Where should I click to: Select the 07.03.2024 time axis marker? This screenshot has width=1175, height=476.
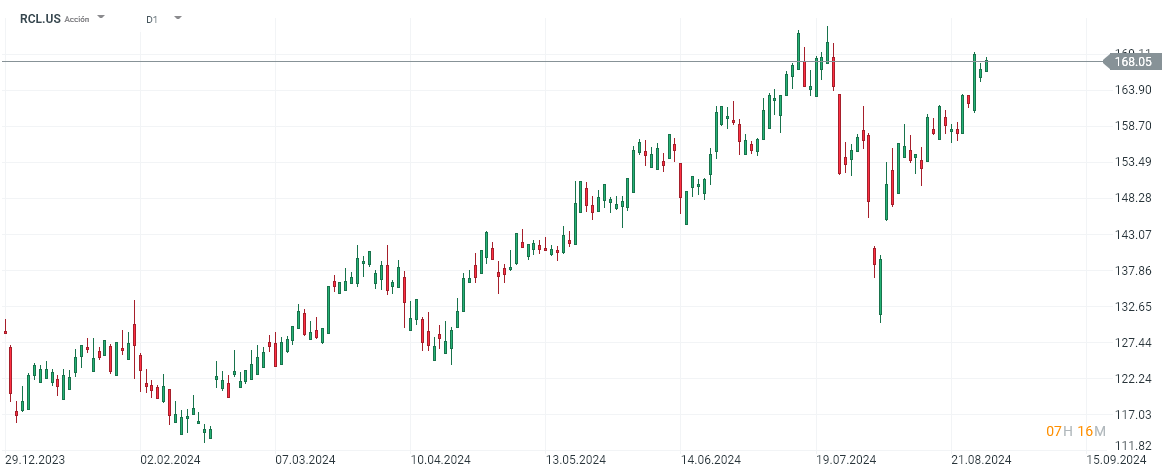click(x=304, y=460)
